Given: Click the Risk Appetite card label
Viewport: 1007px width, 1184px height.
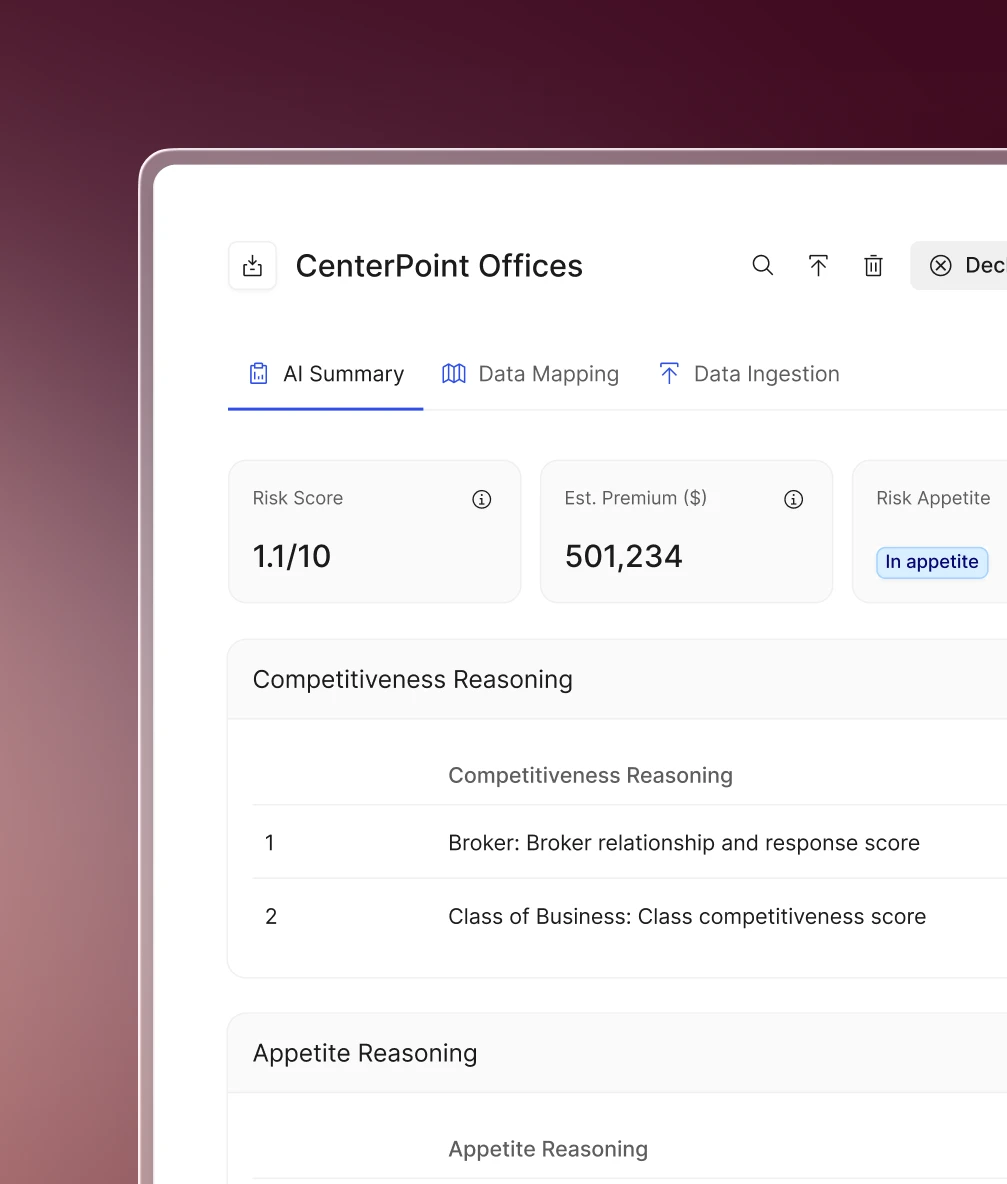Looking at the screenshot, I should [933, 498].
